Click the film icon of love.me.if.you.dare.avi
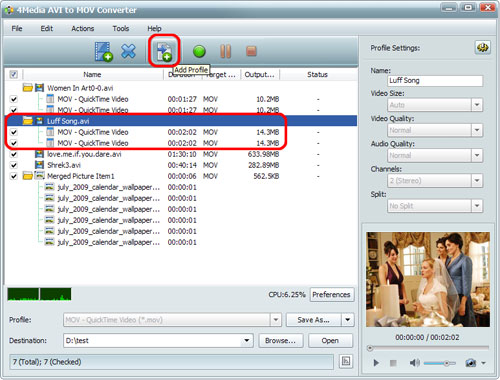The height and width of the screenshot is (380, 500). pos(39,154)
